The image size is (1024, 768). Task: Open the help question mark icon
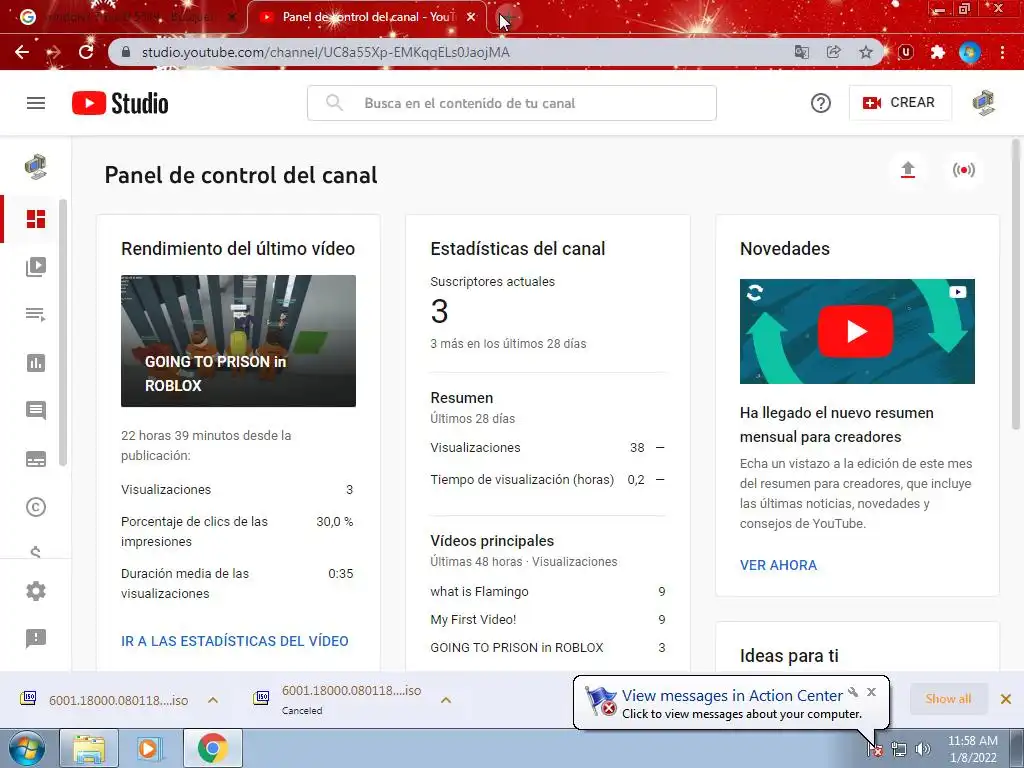(x=820, y=103)
